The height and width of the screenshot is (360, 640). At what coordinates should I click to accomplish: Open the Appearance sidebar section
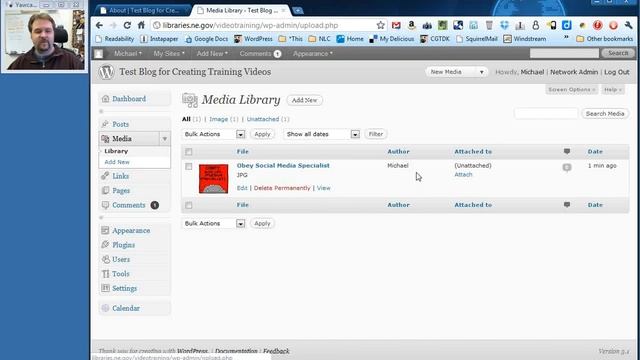131,231
